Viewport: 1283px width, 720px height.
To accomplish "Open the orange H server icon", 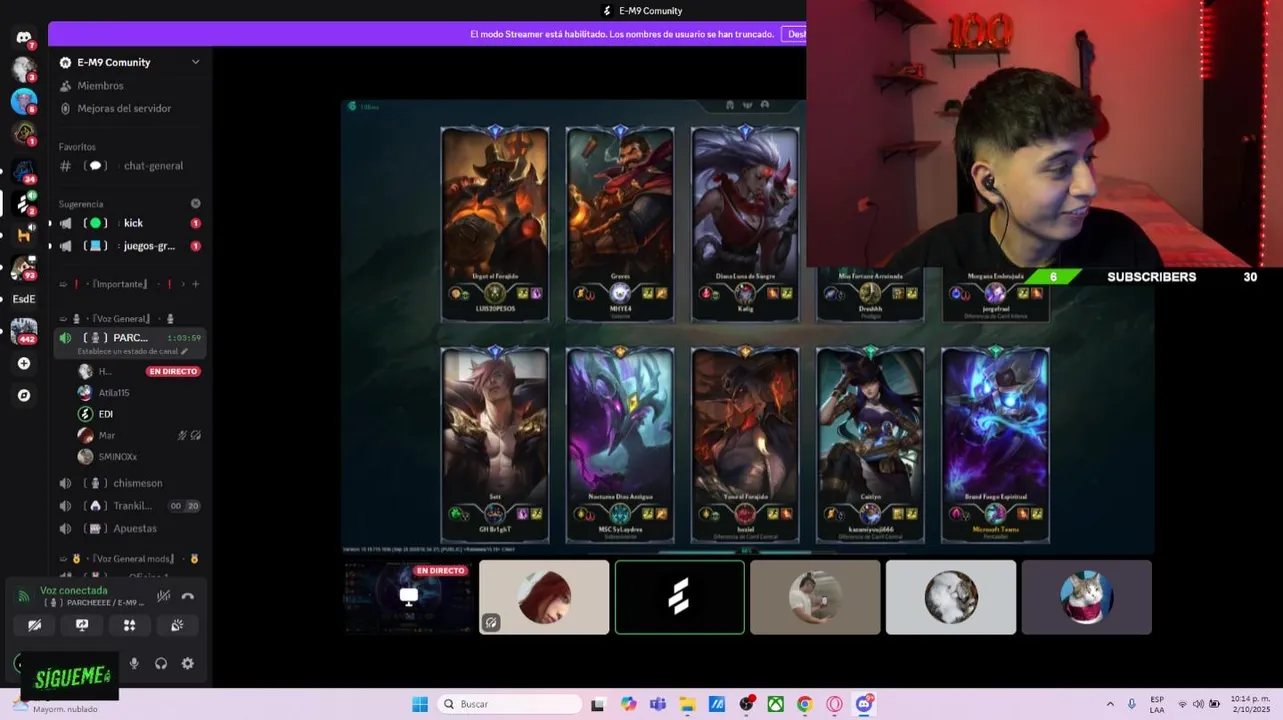I will [x=24, y=235].
